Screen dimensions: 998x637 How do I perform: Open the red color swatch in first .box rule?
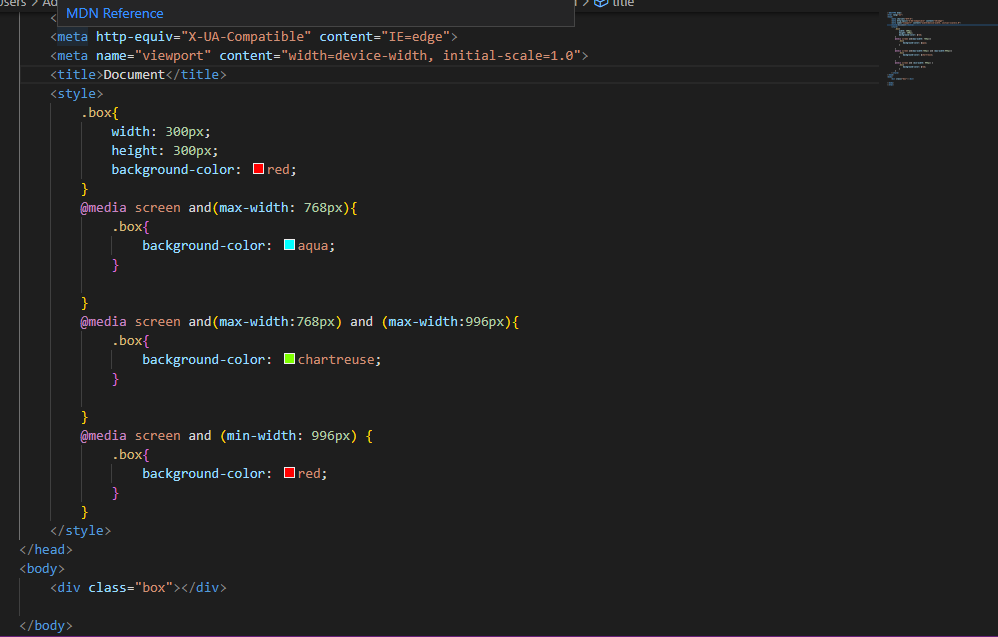(x=258, y=169)
